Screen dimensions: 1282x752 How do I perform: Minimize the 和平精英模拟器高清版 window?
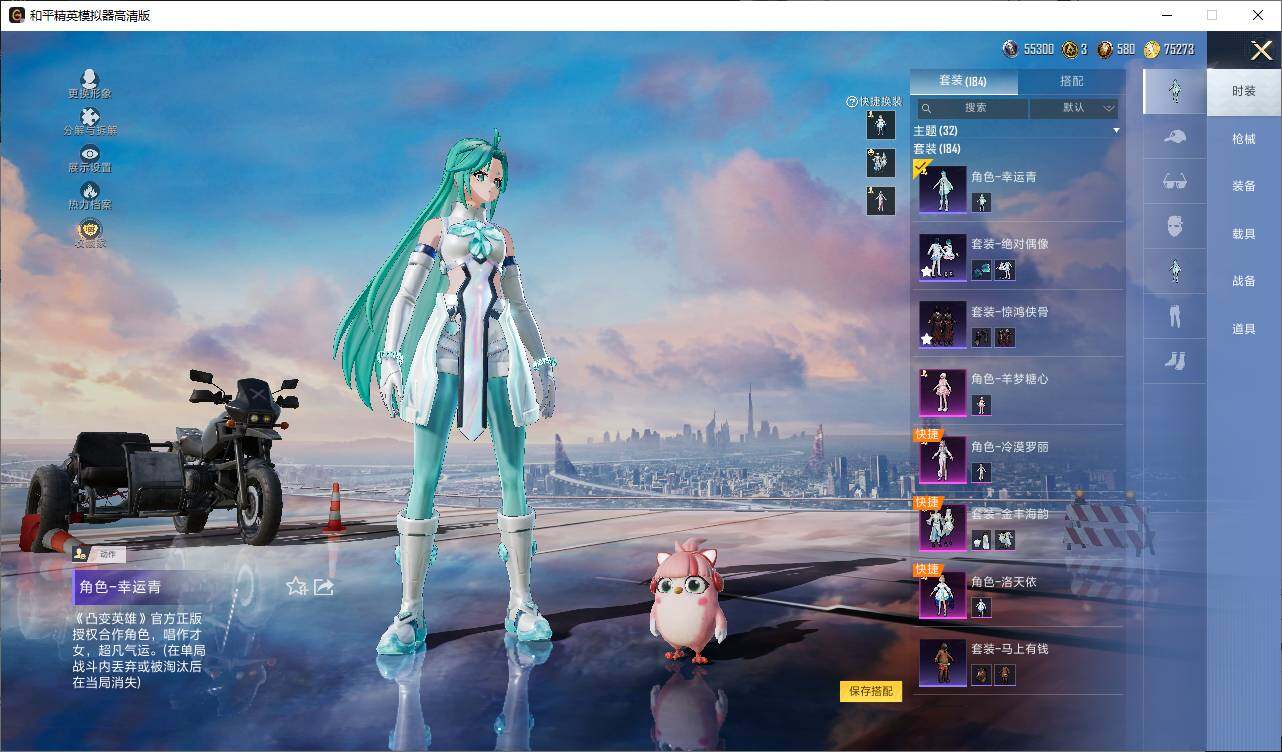pos(1166,15)
